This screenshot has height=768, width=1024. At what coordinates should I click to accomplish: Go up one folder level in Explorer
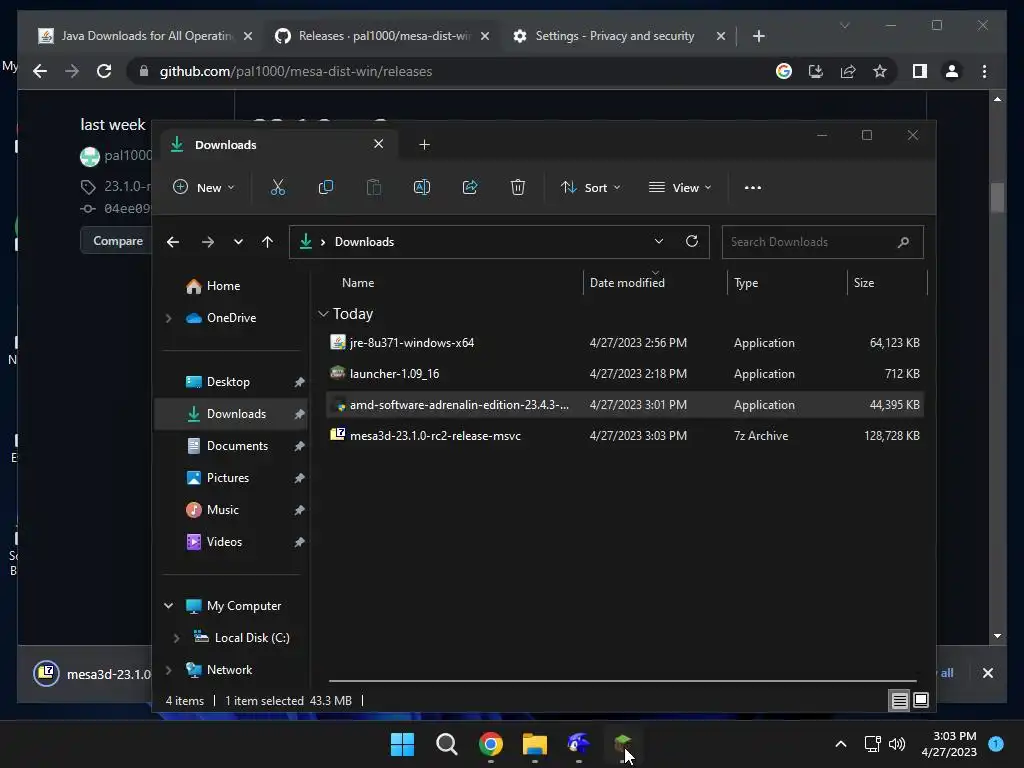pyautogui.click(x=267, y=242)
